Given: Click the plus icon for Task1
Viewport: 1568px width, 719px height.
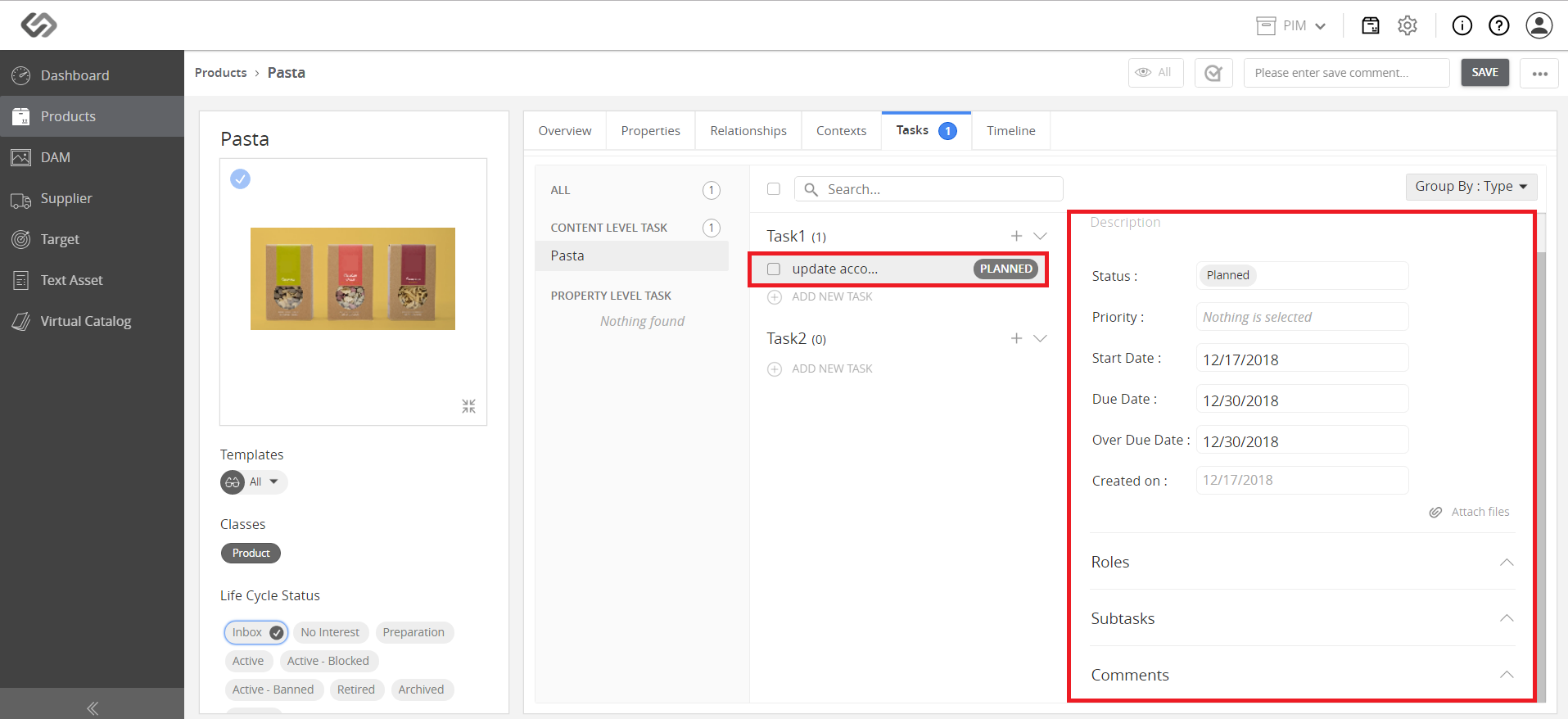Looking at the screenshot, I should point(1016,236).
